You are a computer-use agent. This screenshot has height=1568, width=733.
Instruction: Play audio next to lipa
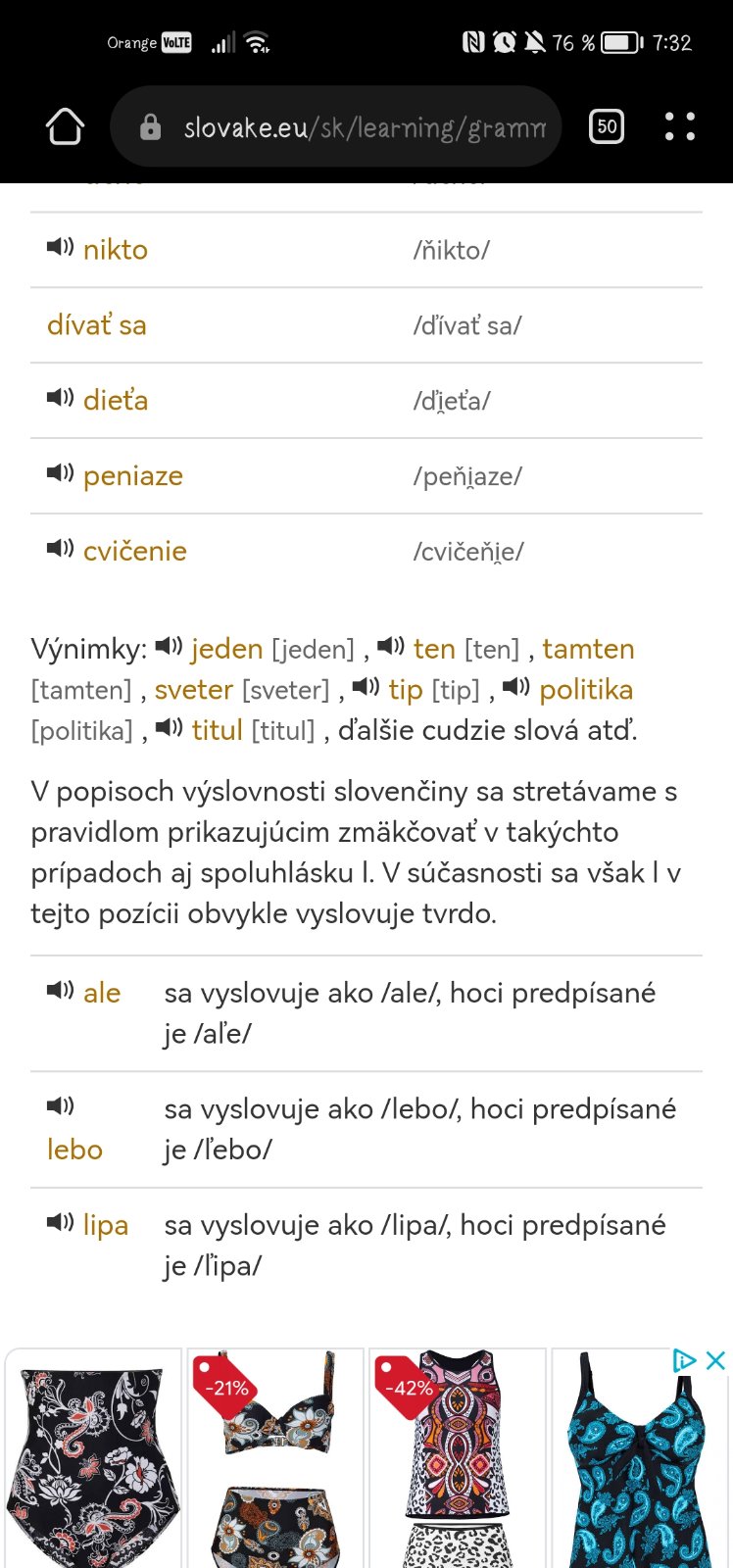click(x=60, y=1223)
